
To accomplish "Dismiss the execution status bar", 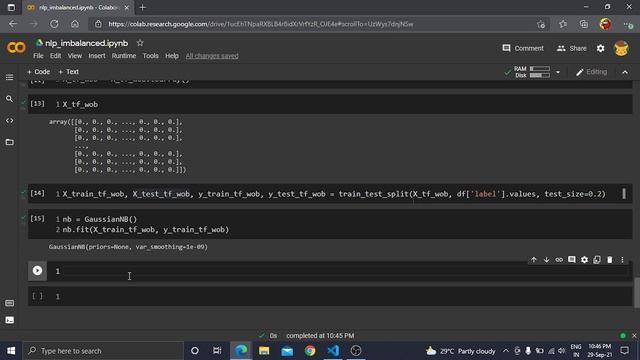I will click(634, 336).
